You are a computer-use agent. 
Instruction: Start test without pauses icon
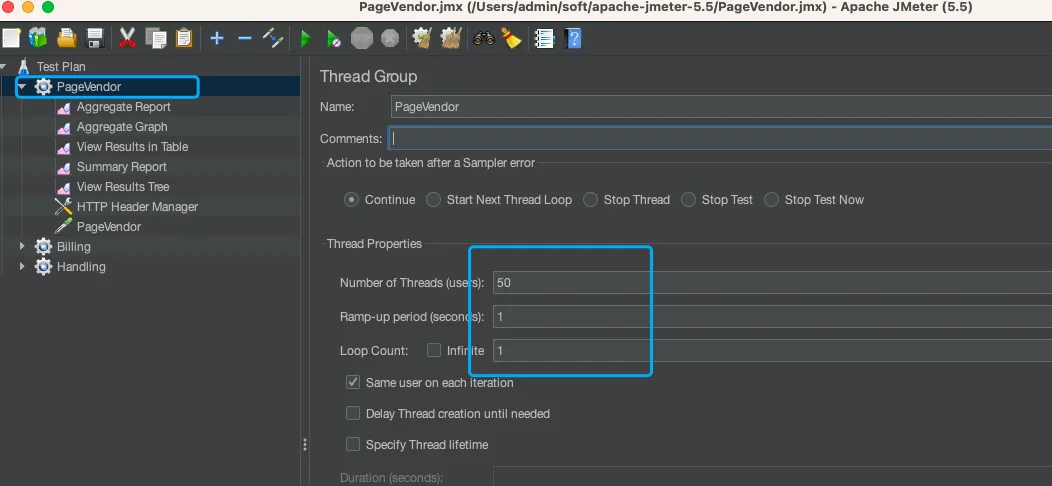point(334,38)
